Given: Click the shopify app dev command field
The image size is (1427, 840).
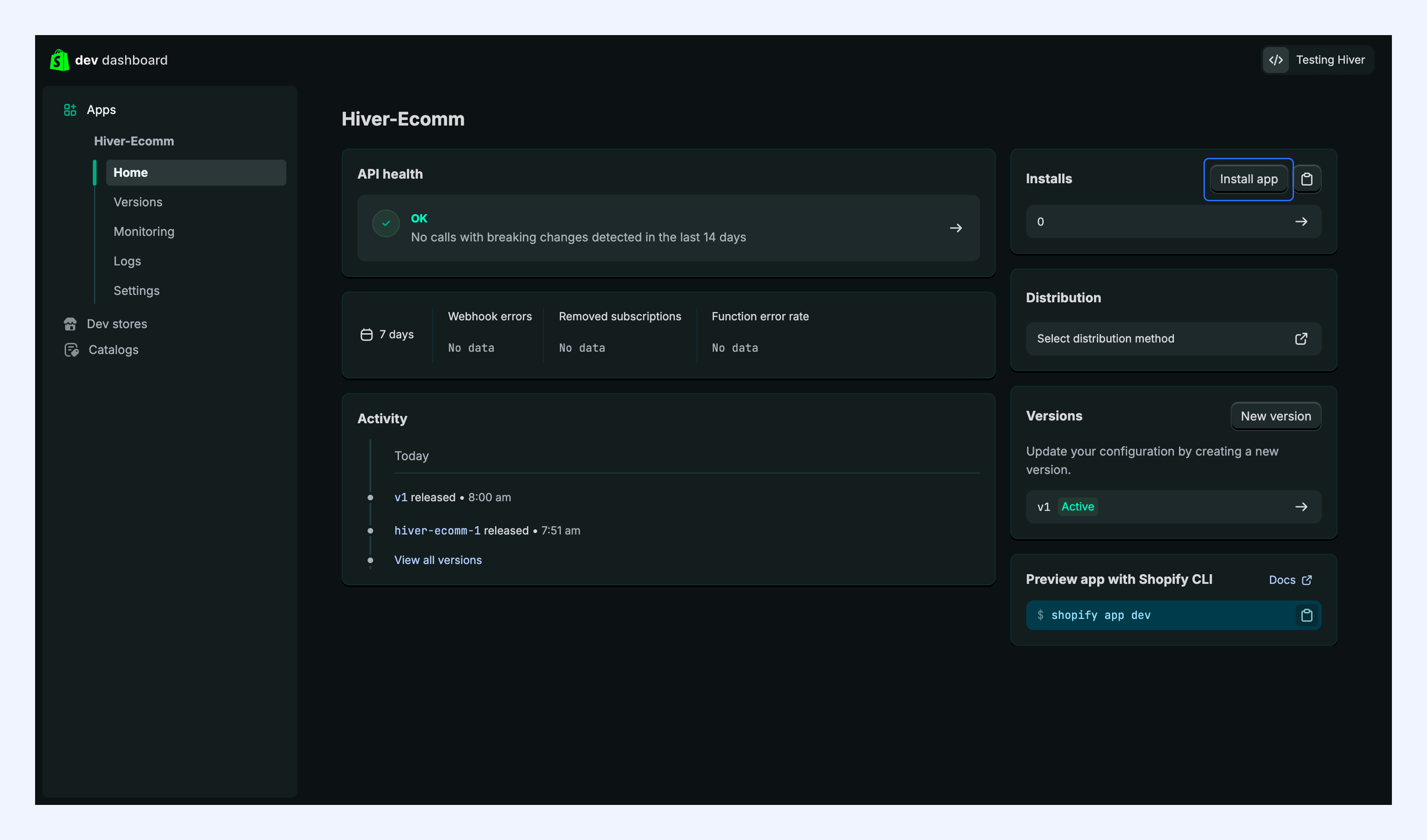Looking at the screenshot, I should 1173,615.
